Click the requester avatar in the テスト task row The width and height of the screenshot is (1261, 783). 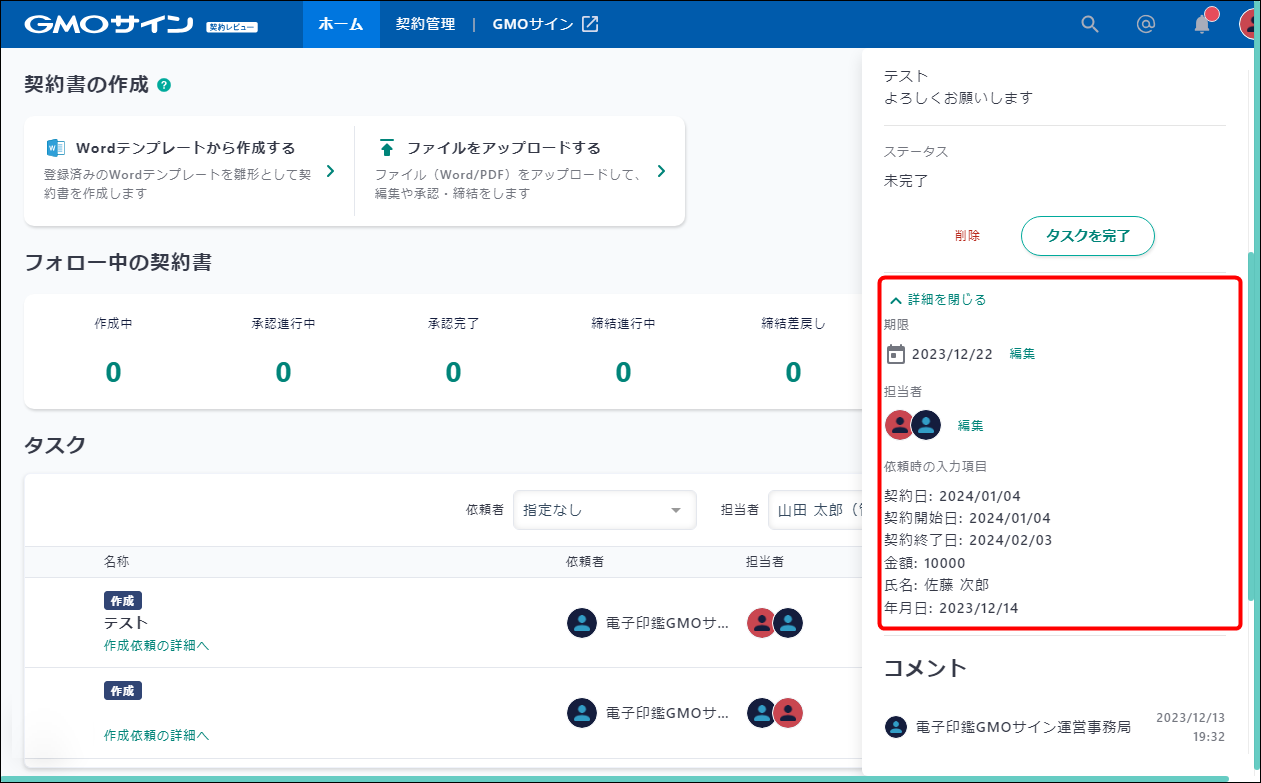(x=583, y=623)
